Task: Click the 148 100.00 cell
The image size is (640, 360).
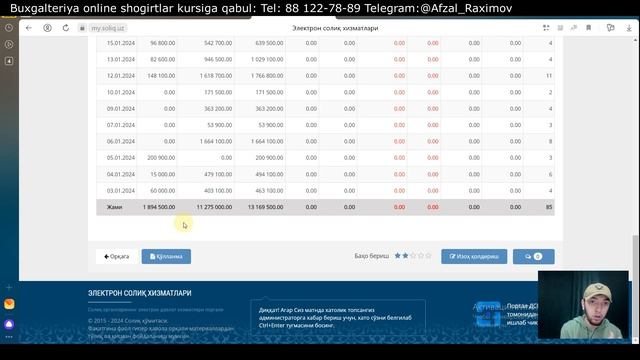Action: 162,76
